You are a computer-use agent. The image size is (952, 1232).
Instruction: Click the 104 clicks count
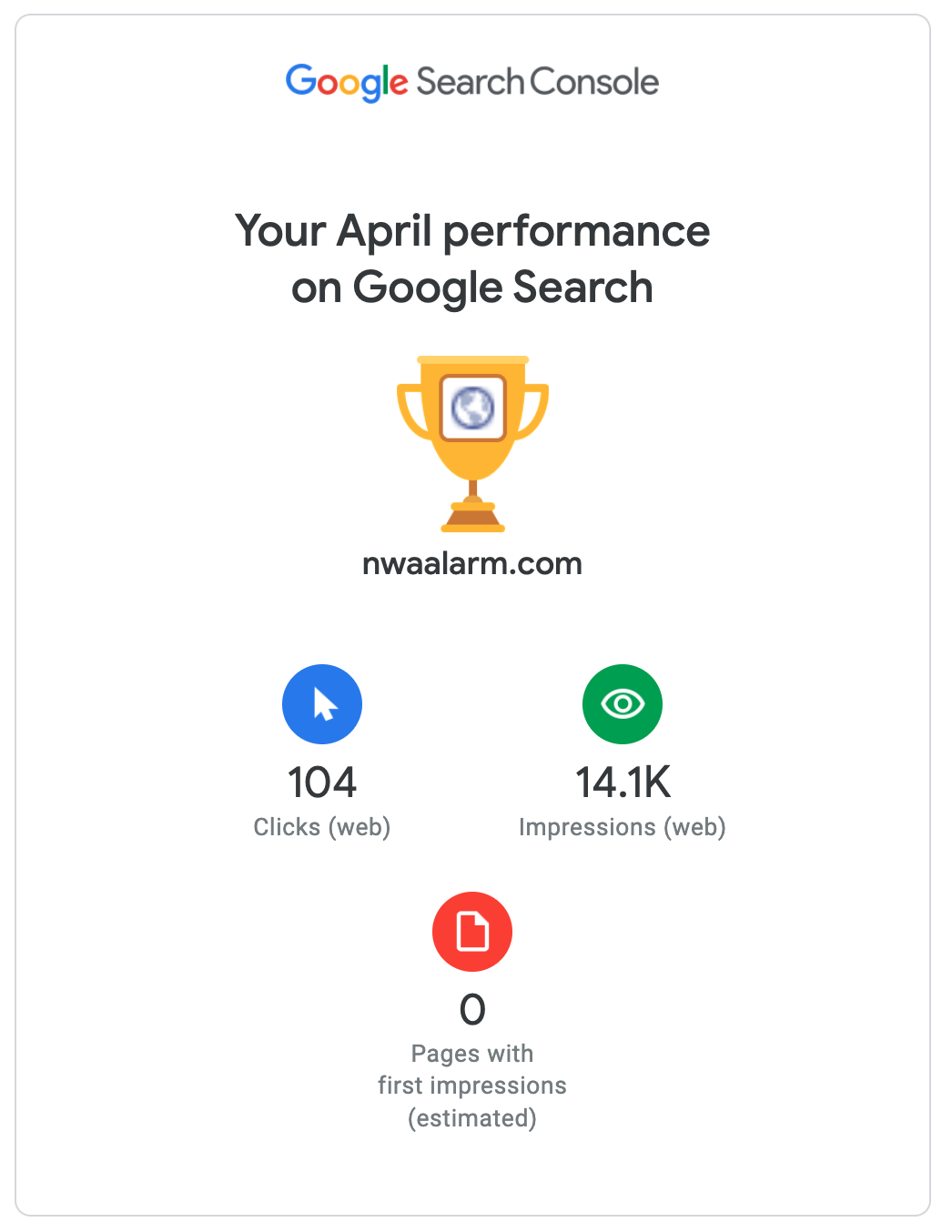[322, 783]
